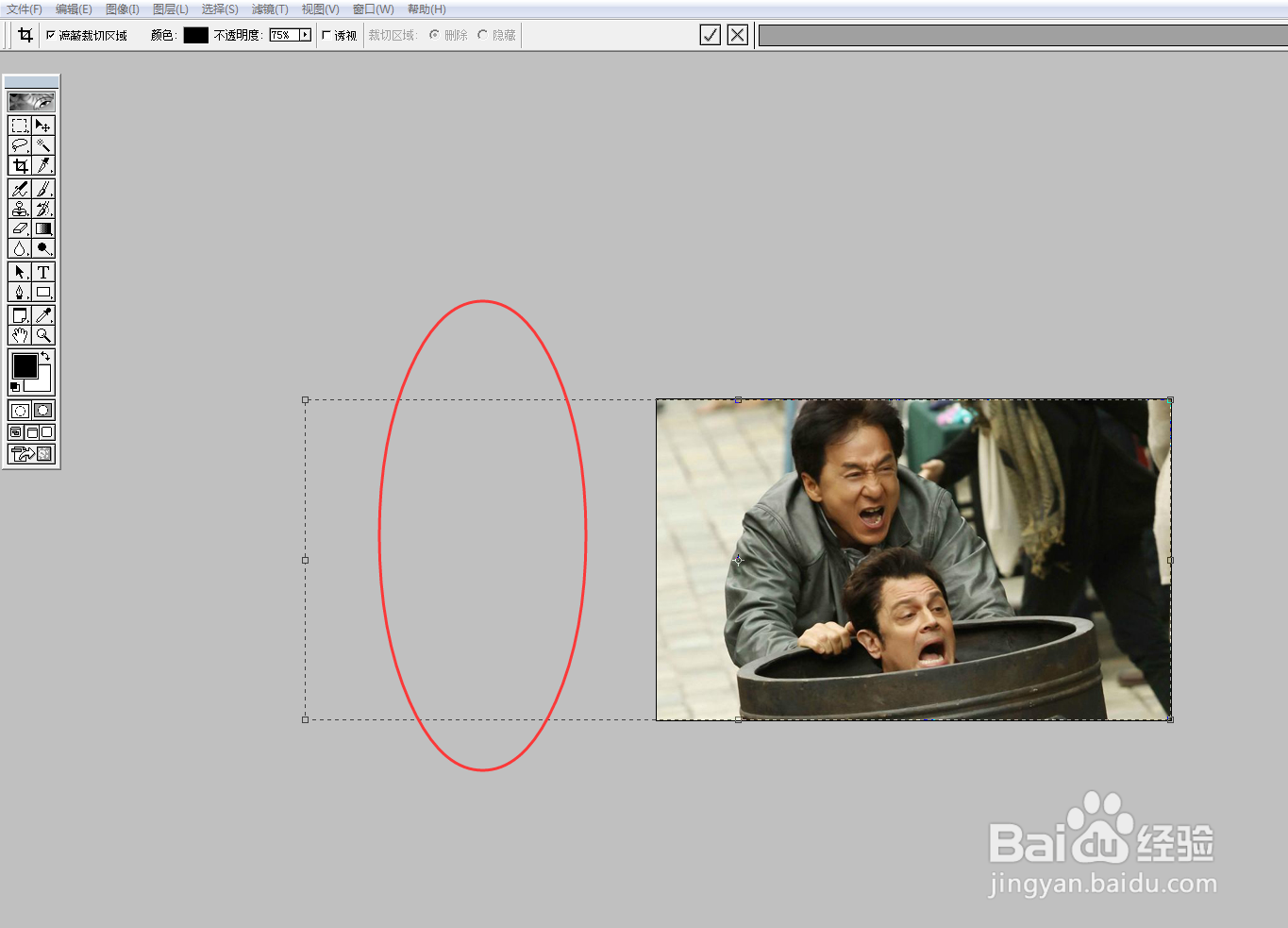Open the 图层(L) menu
Image resolution: width=1288 pixels, height=928 pixels.
[x=171, y=8]
